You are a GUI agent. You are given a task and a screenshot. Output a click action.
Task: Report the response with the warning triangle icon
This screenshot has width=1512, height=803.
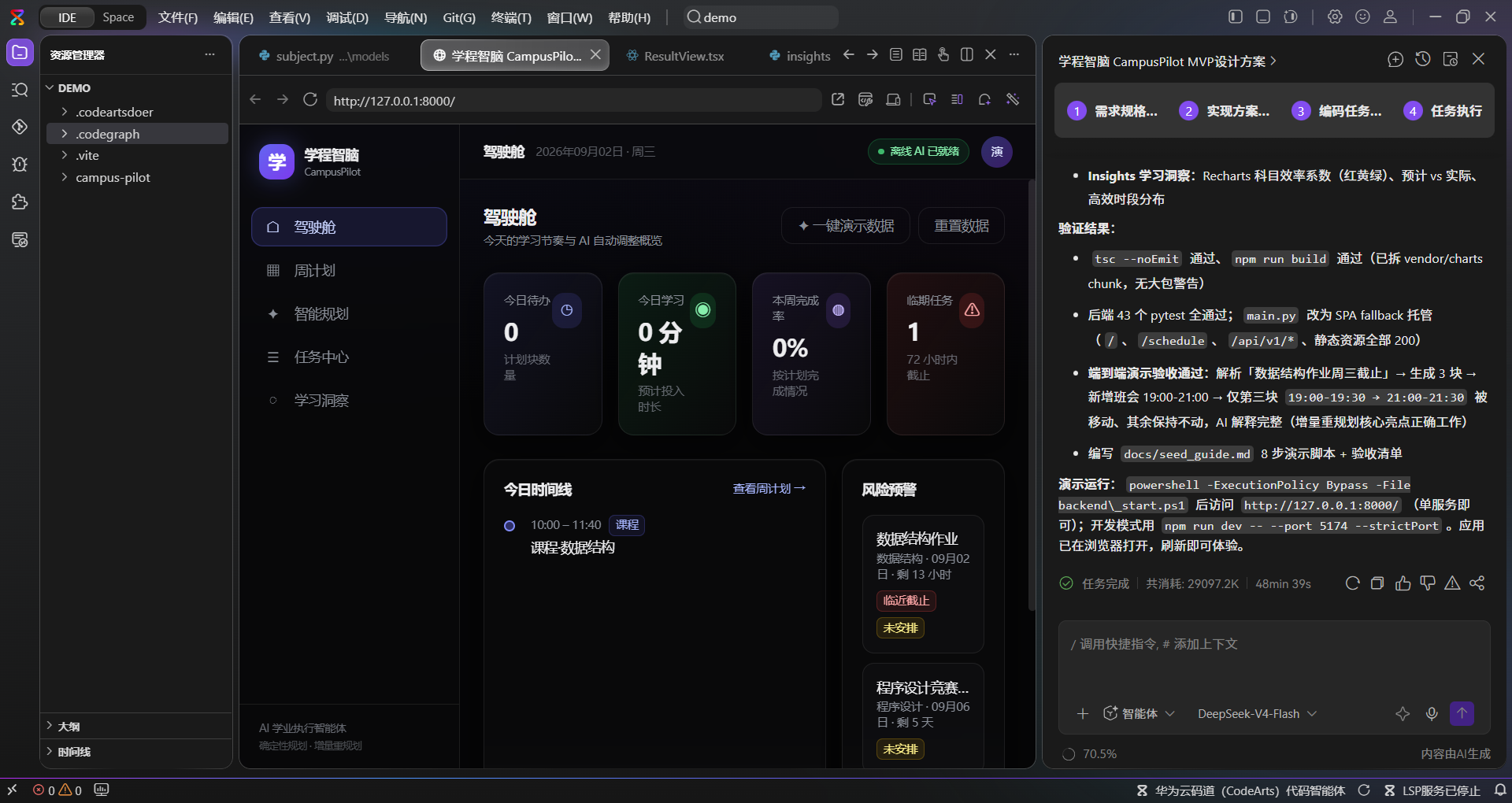1452,583
